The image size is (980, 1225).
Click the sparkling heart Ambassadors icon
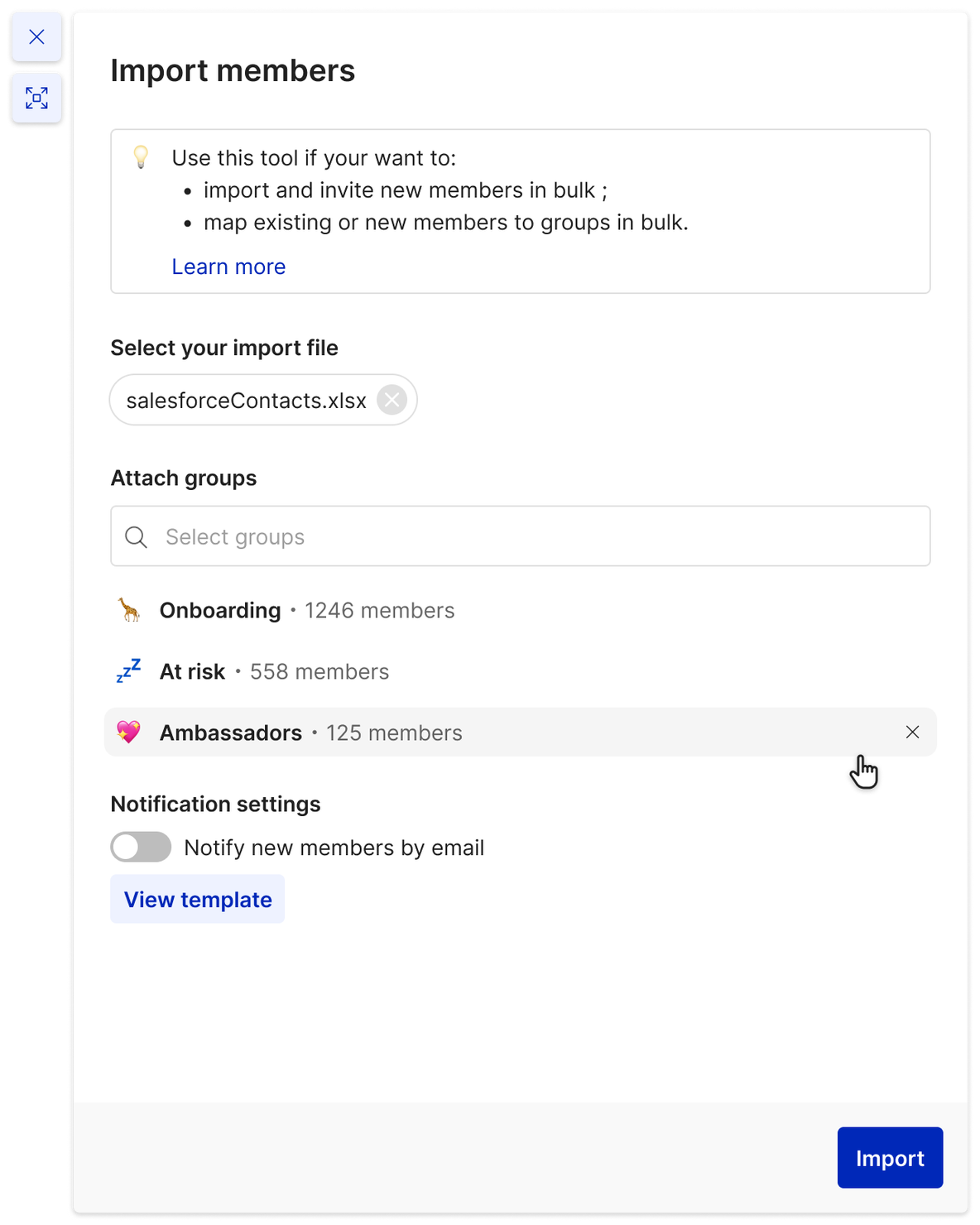coord(128,733)
